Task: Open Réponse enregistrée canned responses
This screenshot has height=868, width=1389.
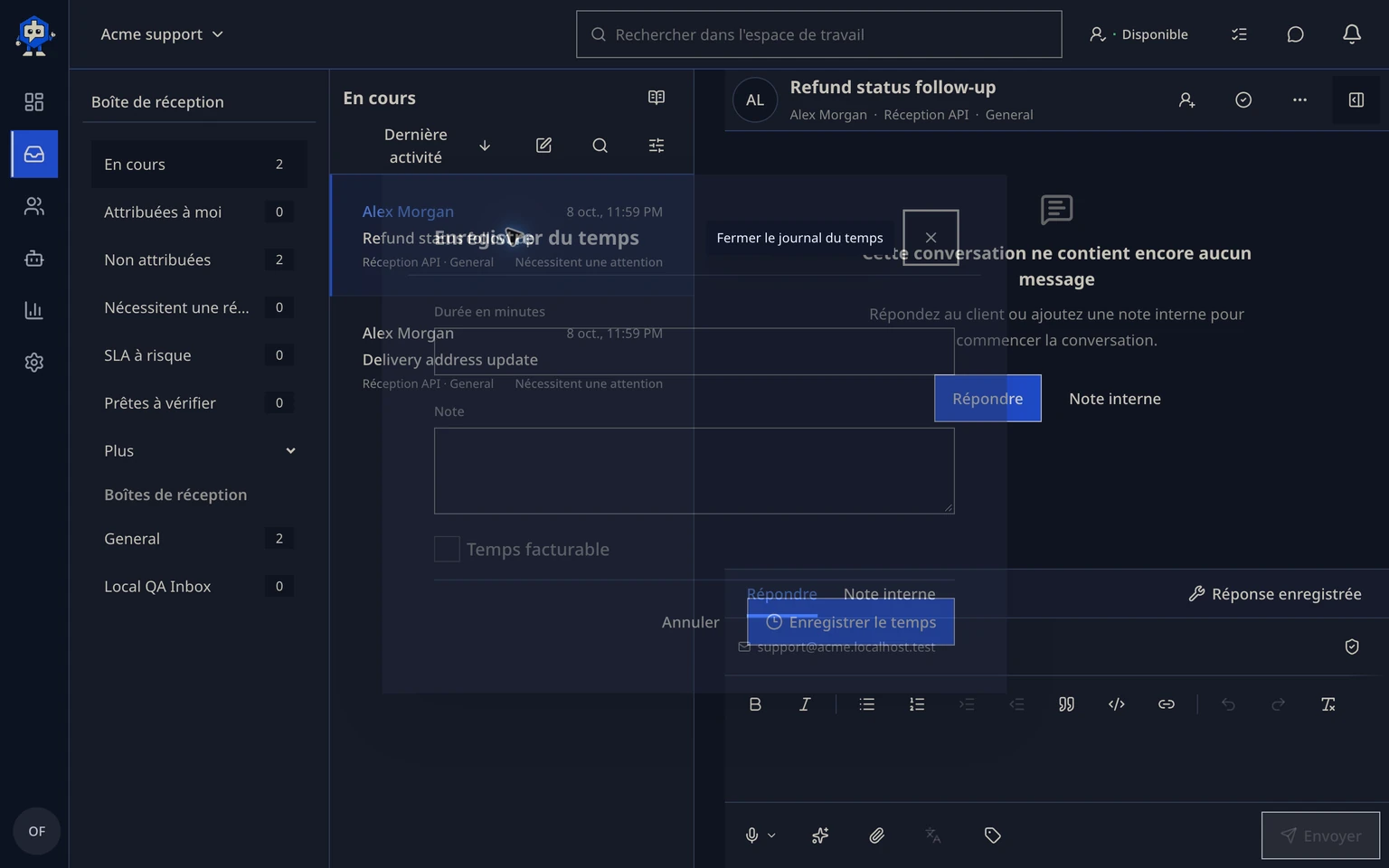Action: [1274, 594]
